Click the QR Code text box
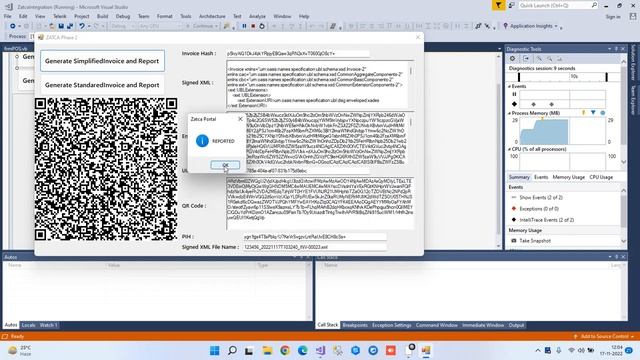The width and height of the screenshot is (640, 360). (x=320, y=203)
